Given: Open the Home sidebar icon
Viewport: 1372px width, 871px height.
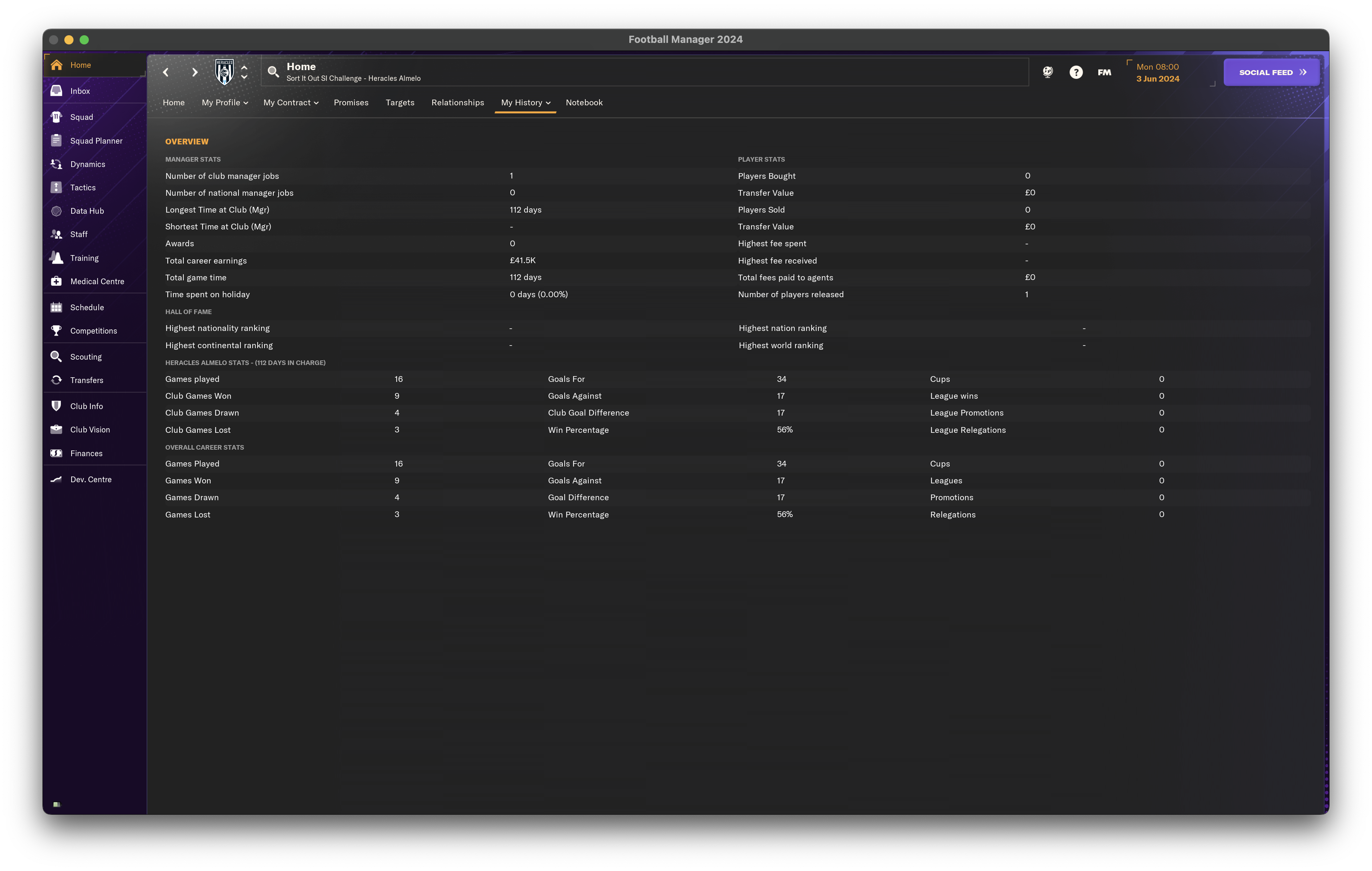Looking at the screenshot, I should (56, 65).
